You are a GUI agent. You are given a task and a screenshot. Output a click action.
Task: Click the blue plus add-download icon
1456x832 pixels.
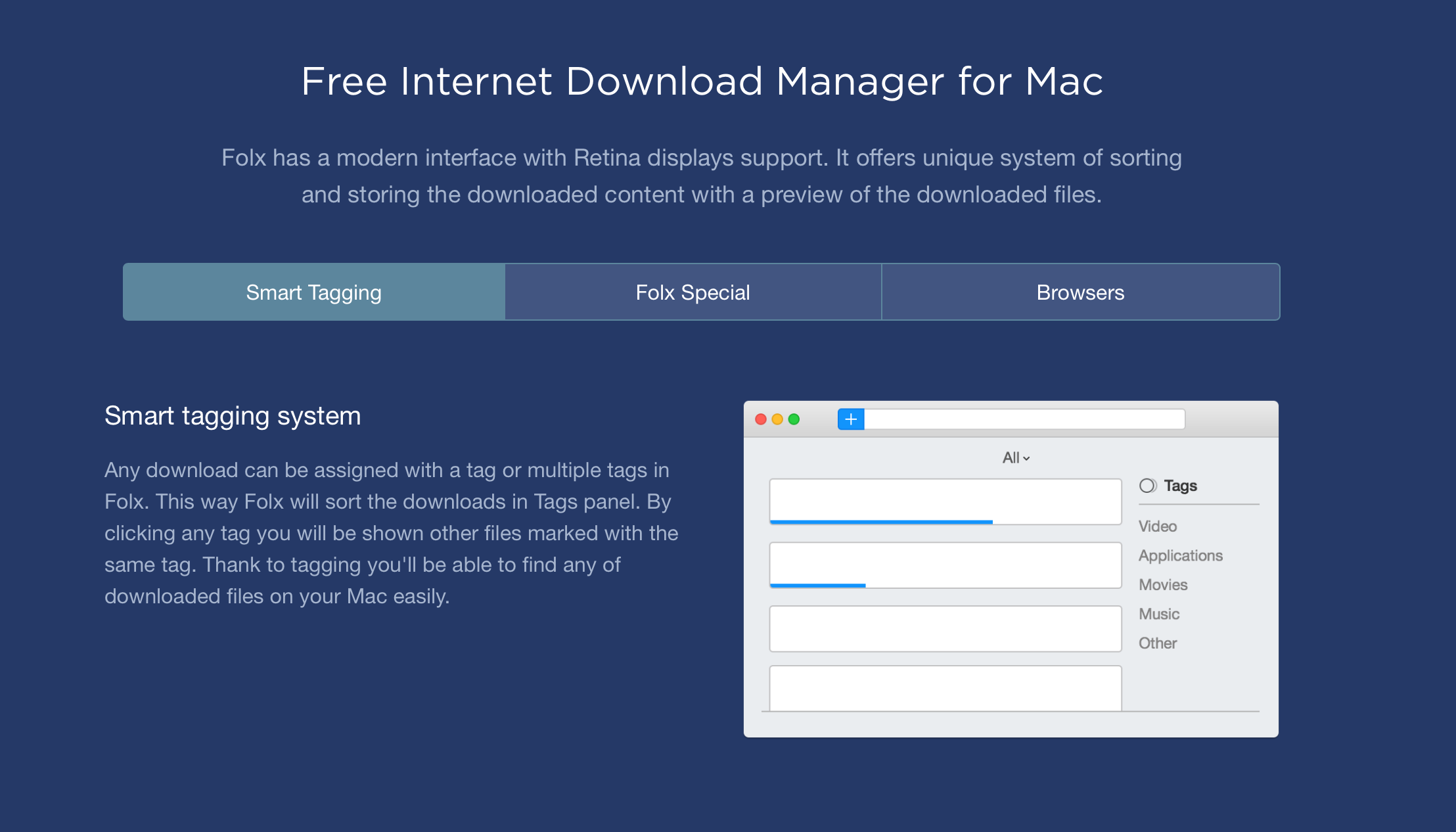[851, 419]
